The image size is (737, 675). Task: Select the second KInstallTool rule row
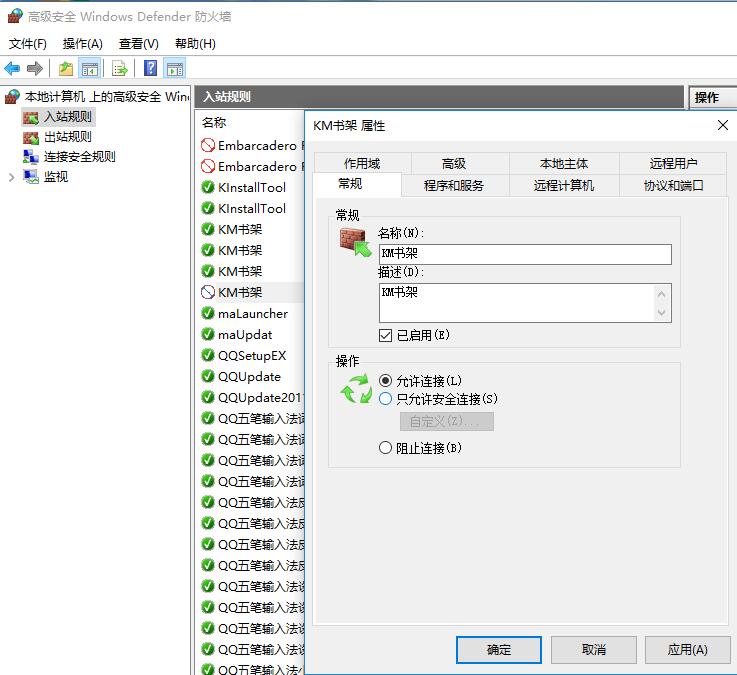pos(251,208)
